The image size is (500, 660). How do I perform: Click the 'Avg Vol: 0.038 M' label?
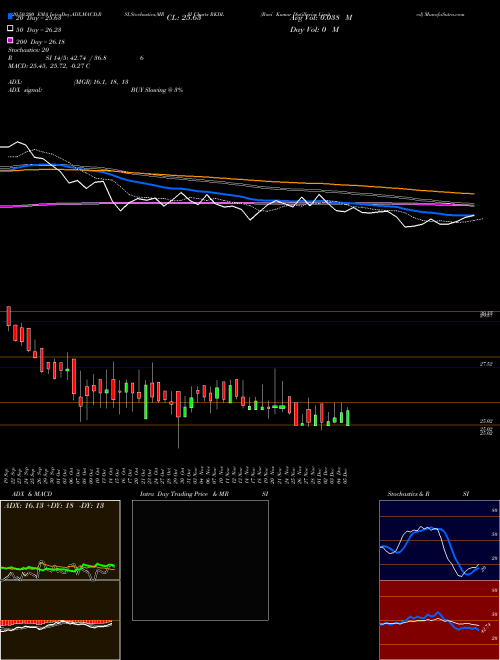[321, 18]
